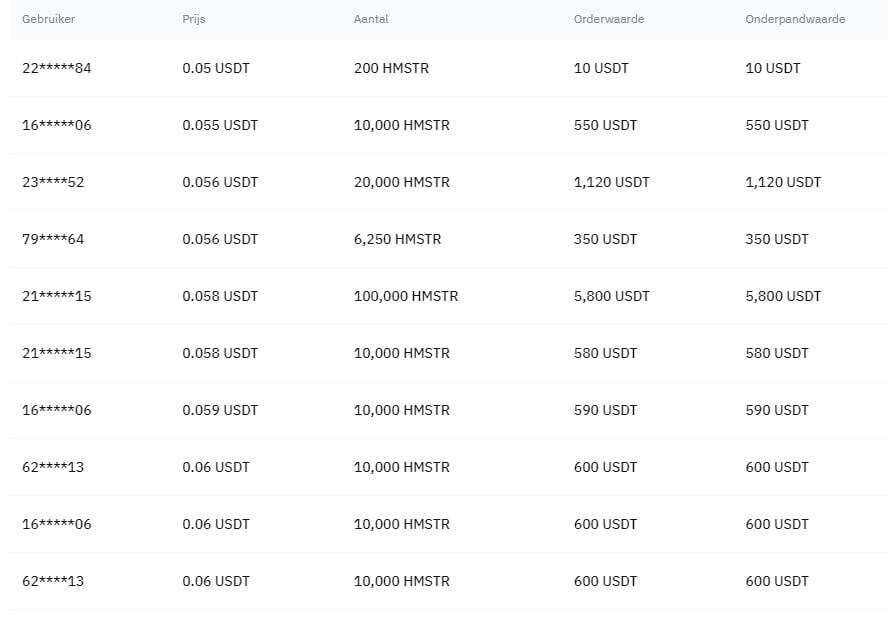Click the 0.05 USDT price cell
This screenshot has height=637, width=888.
(x=216, y=68)
